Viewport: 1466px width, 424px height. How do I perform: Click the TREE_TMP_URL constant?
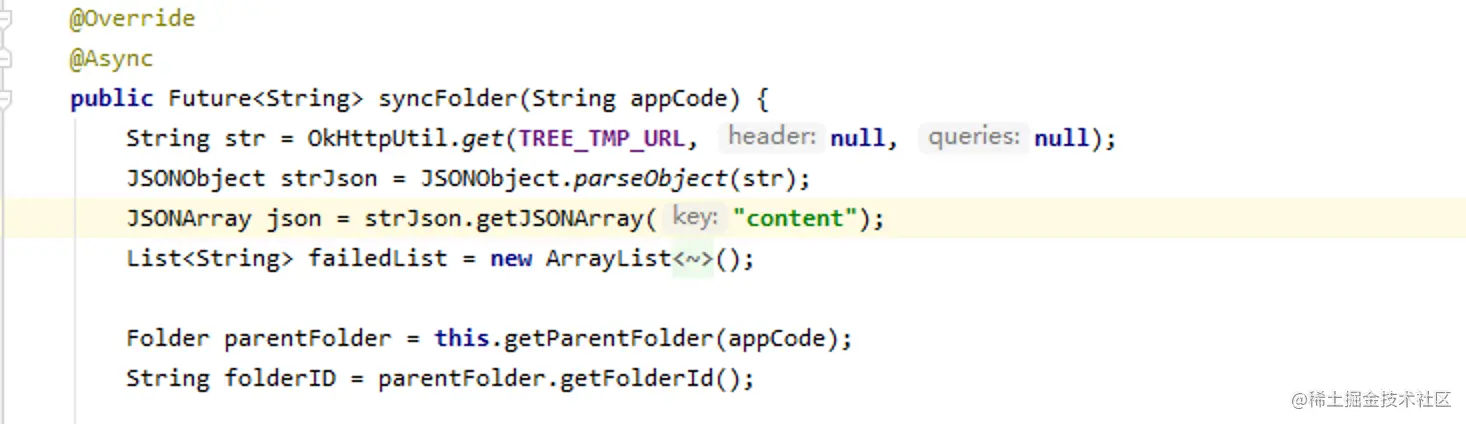[602, 139]
